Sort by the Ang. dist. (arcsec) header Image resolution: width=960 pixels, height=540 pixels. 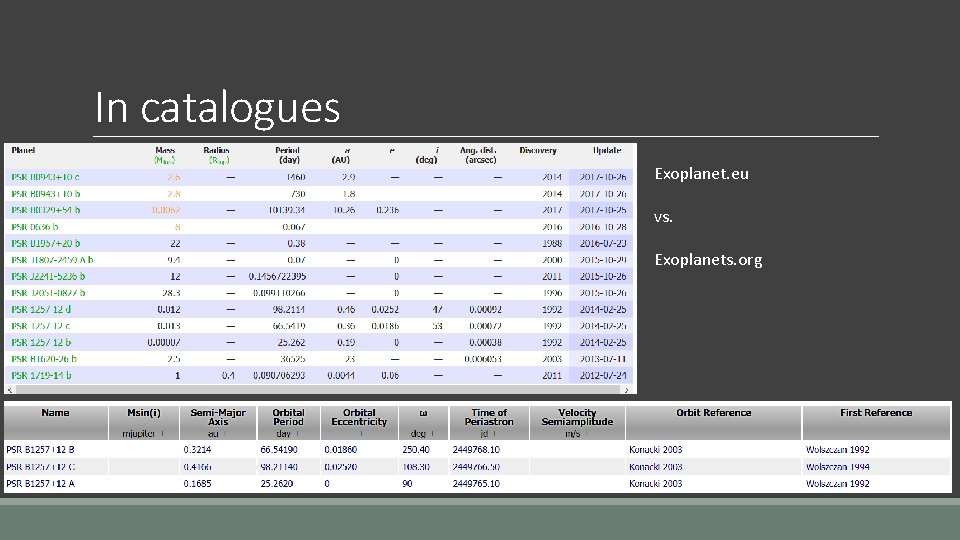point(478,155)
